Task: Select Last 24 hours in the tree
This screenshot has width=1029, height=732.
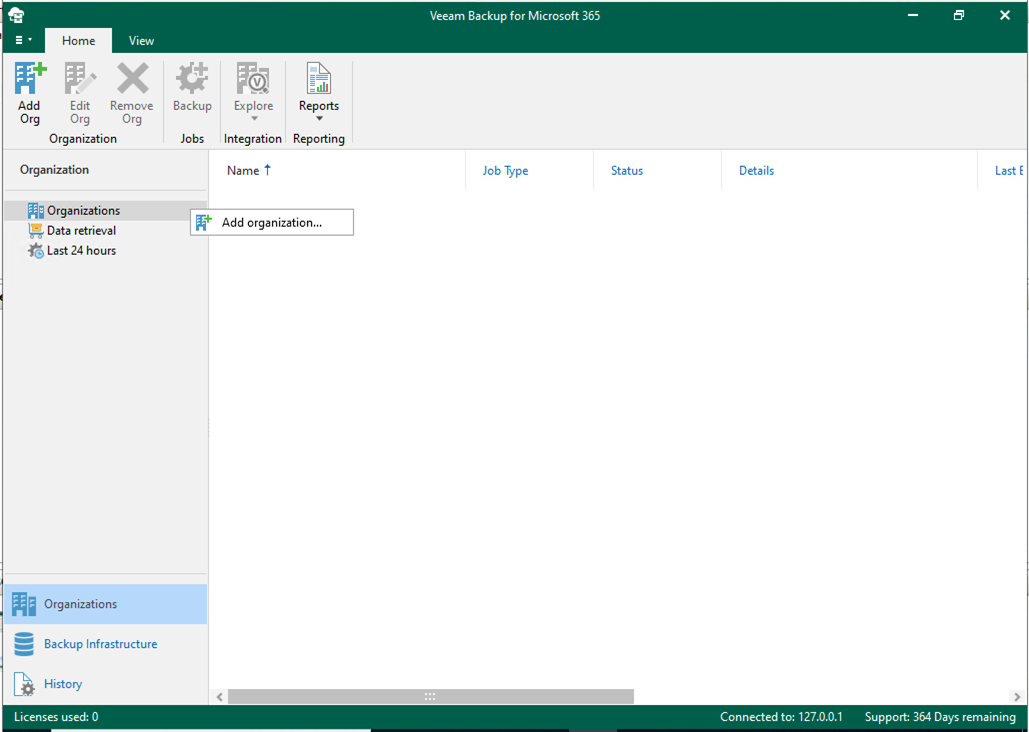Action: (81, 251)
